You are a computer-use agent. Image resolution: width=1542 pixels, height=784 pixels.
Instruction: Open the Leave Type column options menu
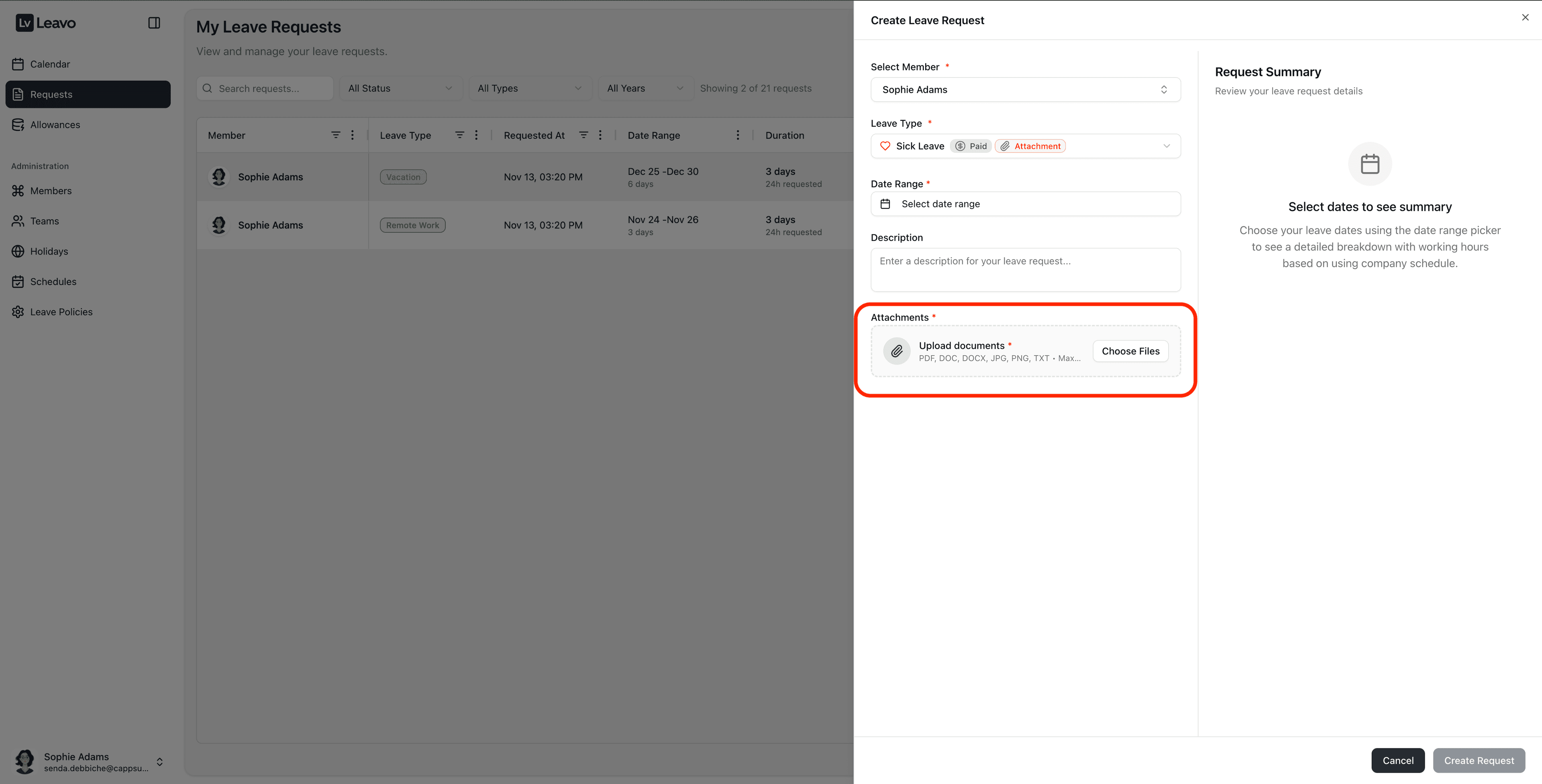click(x=477, y=135)
